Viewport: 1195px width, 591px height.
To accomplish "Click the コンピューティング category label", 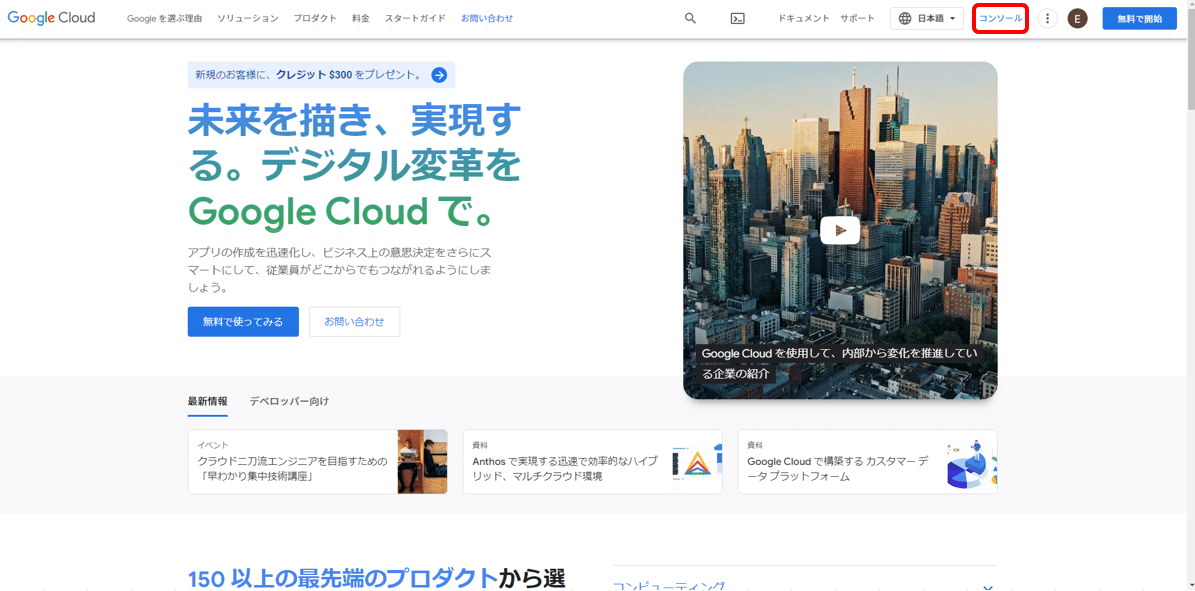I will 669,586.
